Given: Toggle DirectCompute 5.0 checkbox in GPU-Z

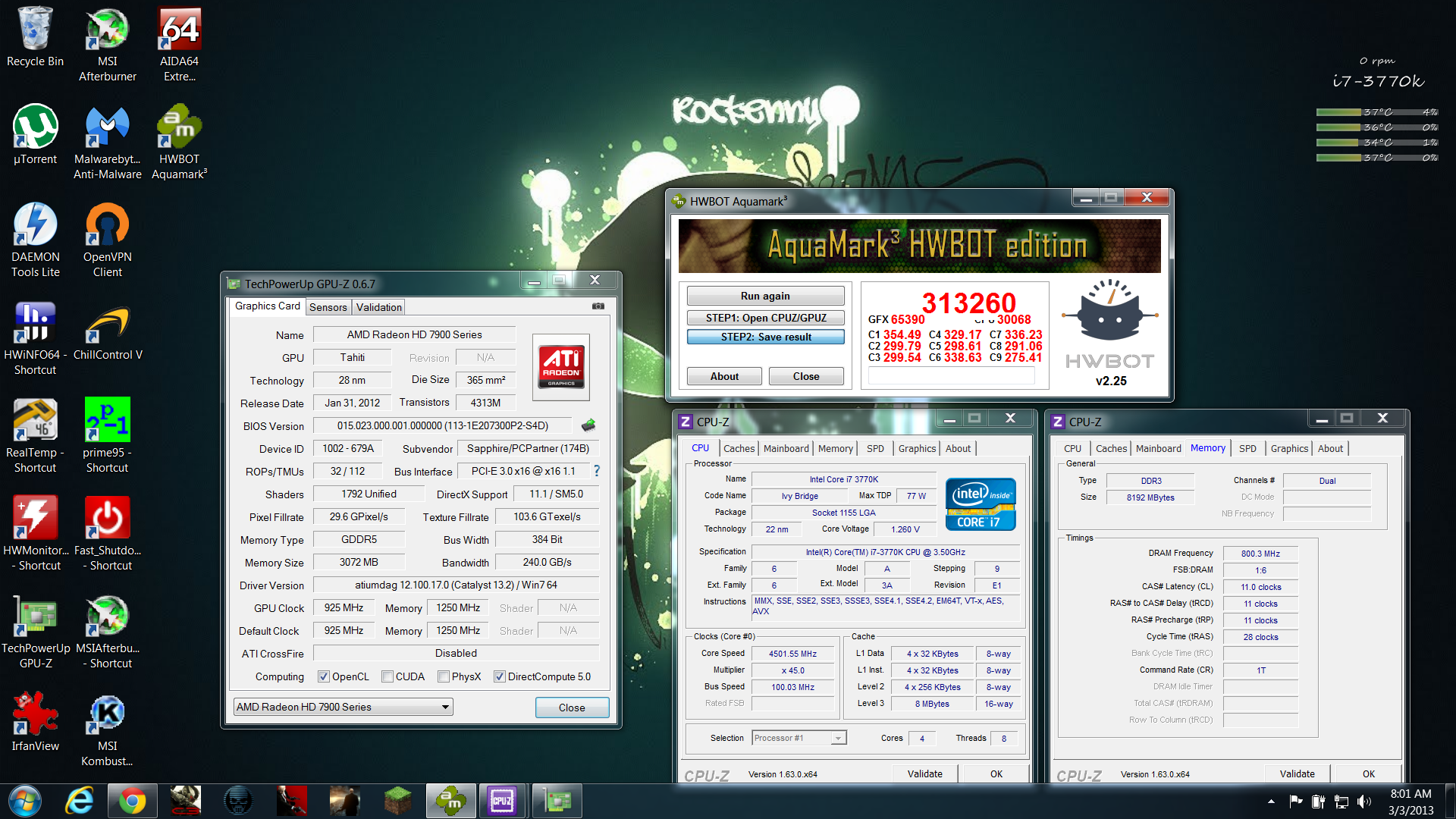Looking at the screenshot, I should coord(500,676).
